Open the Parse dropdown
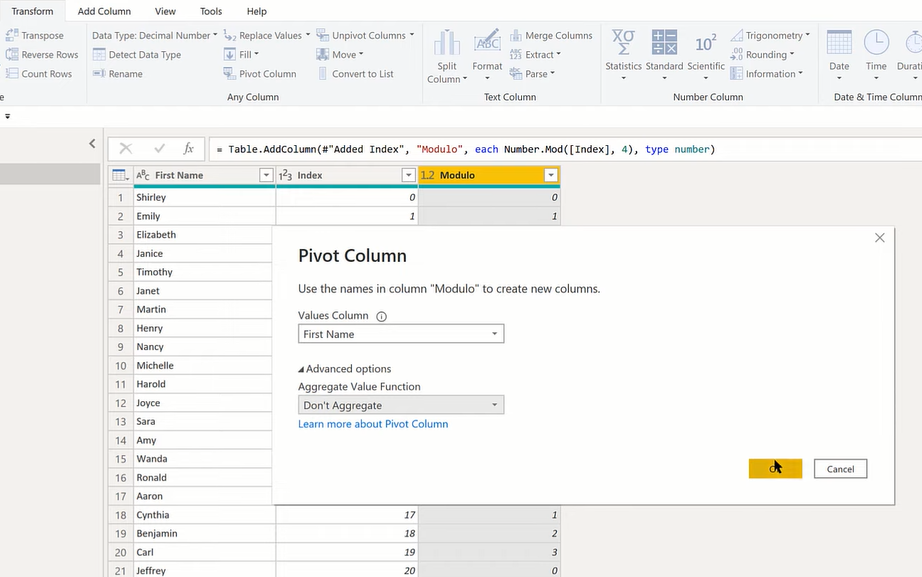 tap(532, 74)
